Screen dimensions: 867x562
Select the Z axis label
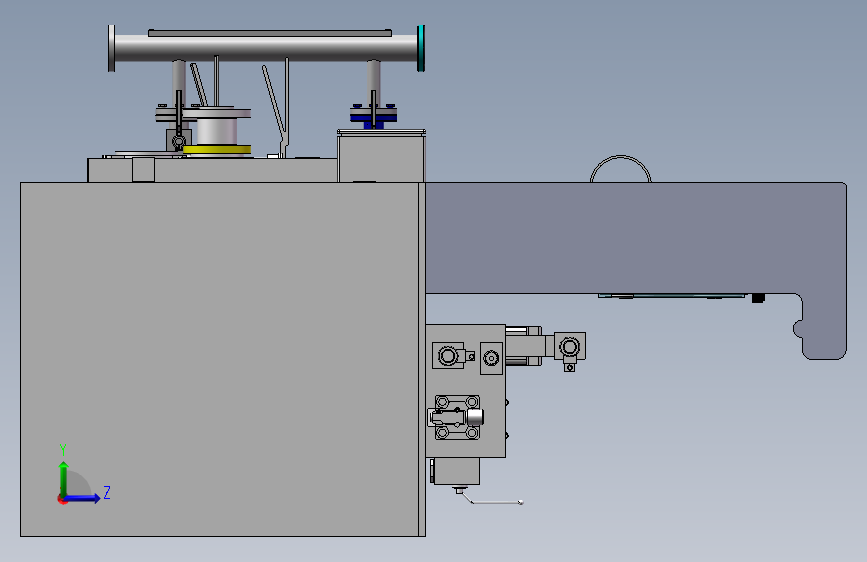(x=107, y=492)
